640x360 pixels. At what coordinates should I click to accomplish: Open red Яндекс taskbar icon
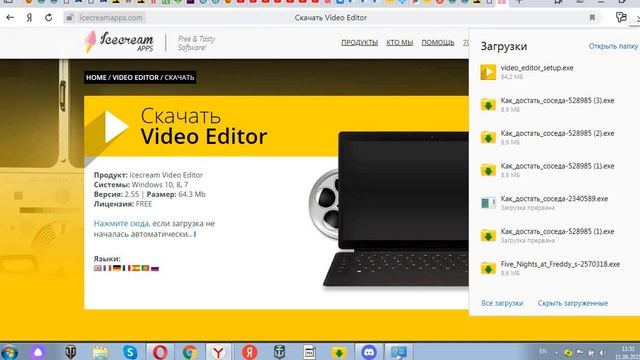point(249,352)
